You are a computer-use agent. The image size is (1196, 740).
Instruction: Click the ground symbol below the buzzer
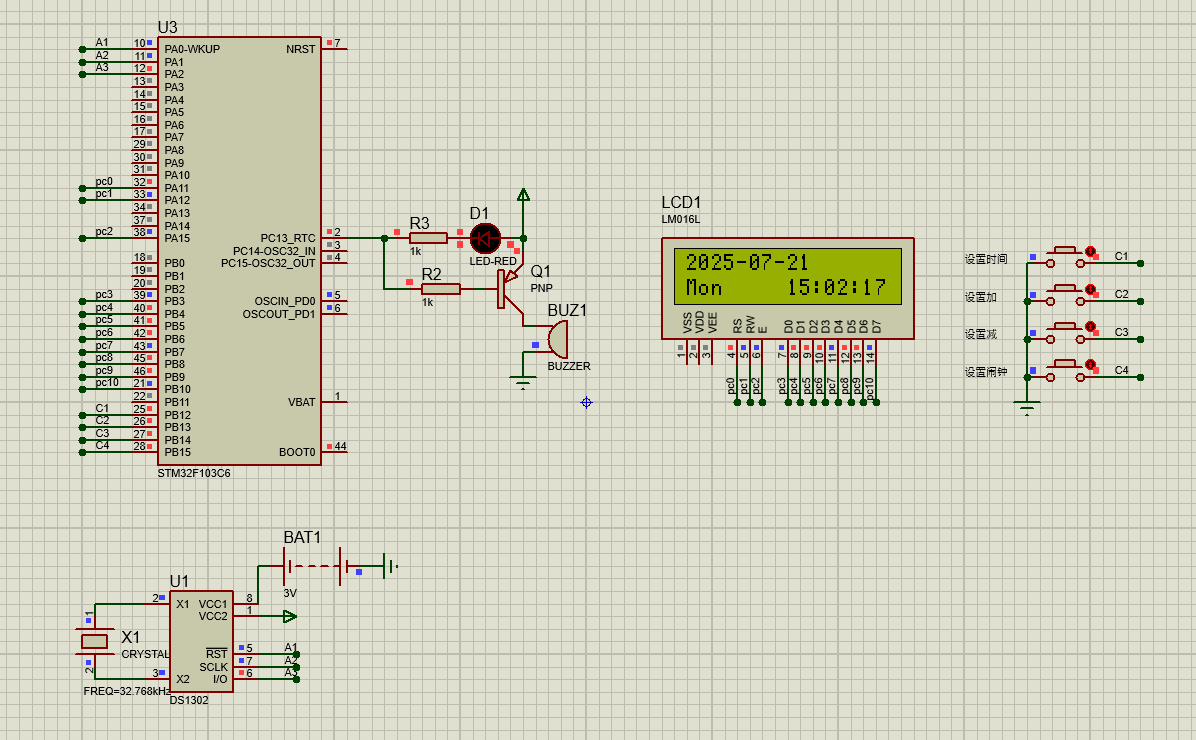[x=522, y=384]
